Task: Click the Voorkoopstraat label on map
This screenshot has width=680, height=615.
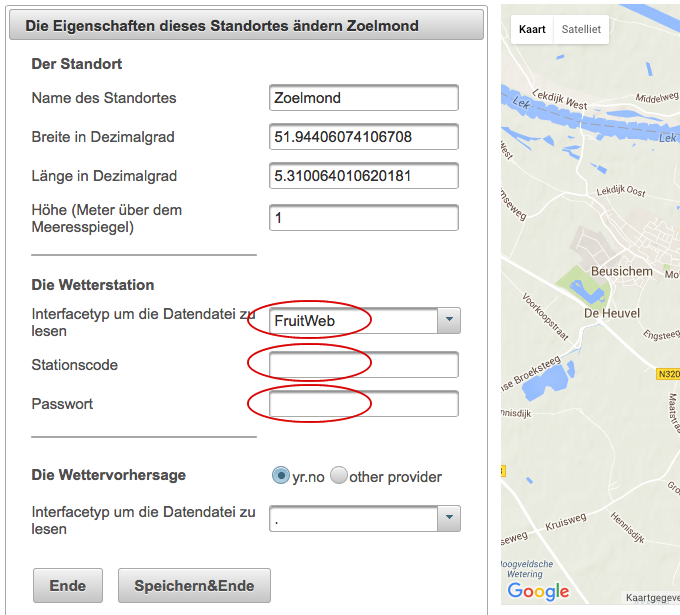Action: (x=545, y=316)
